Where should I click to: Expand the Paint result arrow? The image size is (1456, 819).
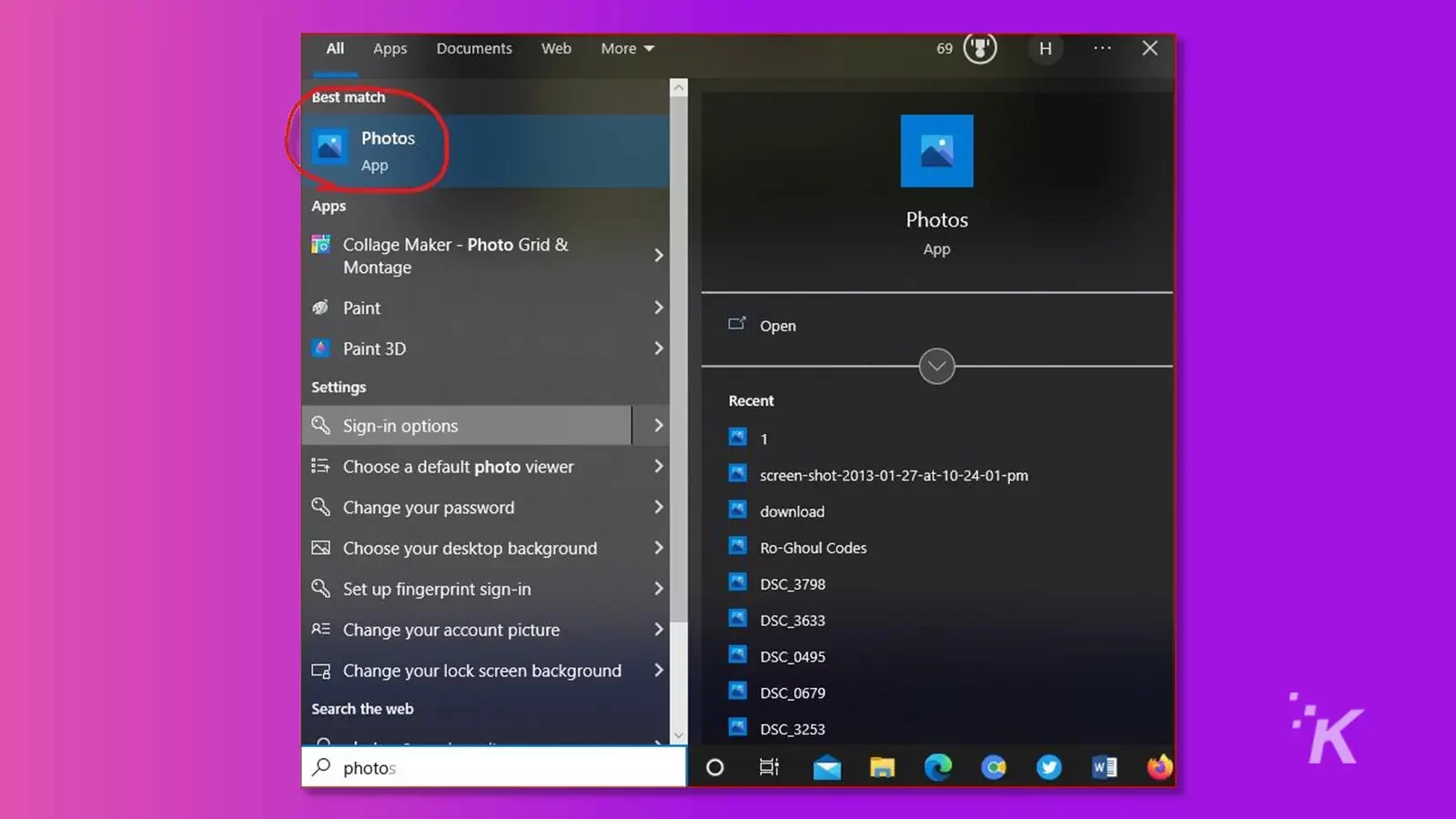pyautogui.click(x=659, y=308)
